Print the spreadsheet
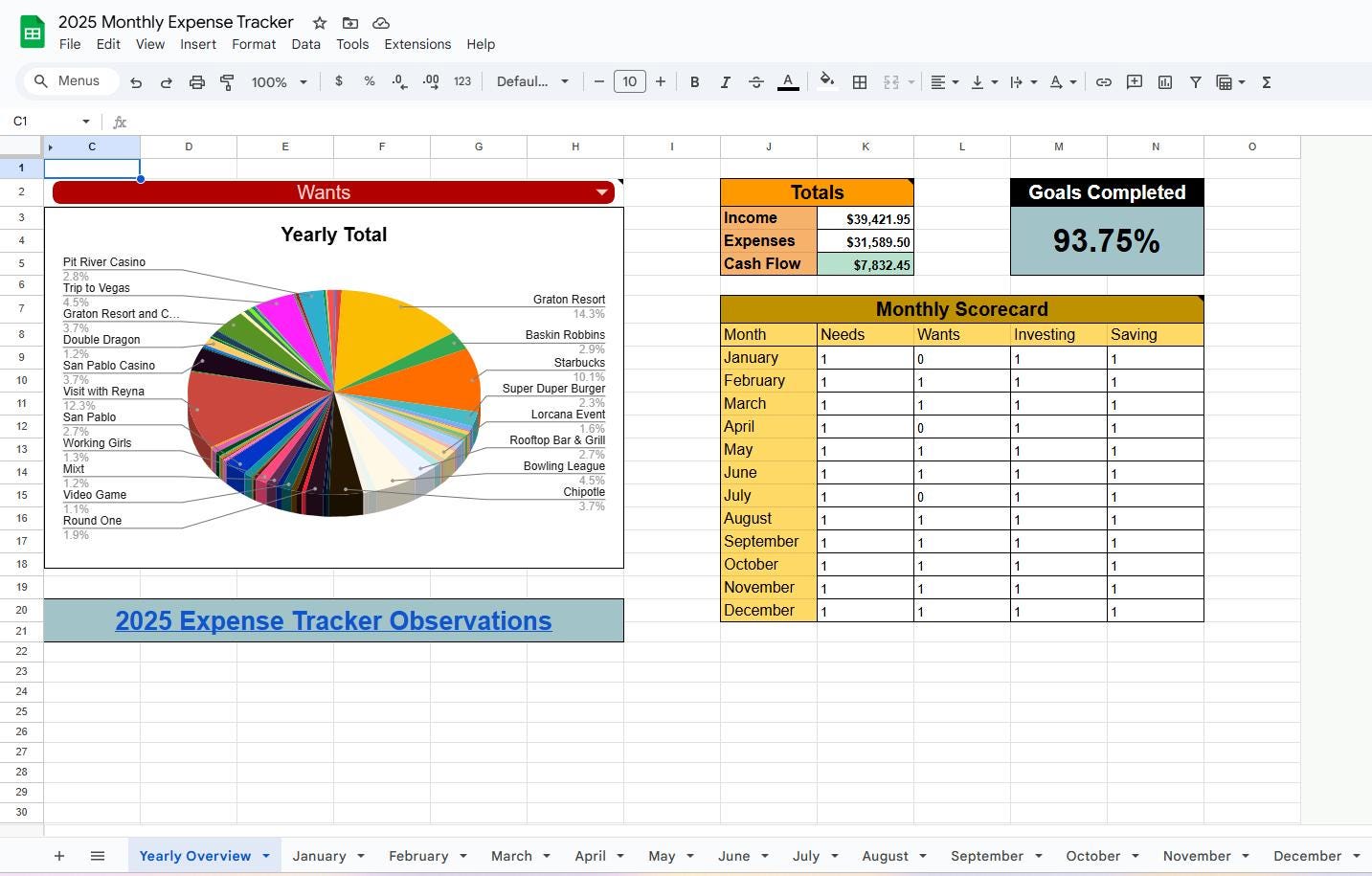 coord(197,82)
